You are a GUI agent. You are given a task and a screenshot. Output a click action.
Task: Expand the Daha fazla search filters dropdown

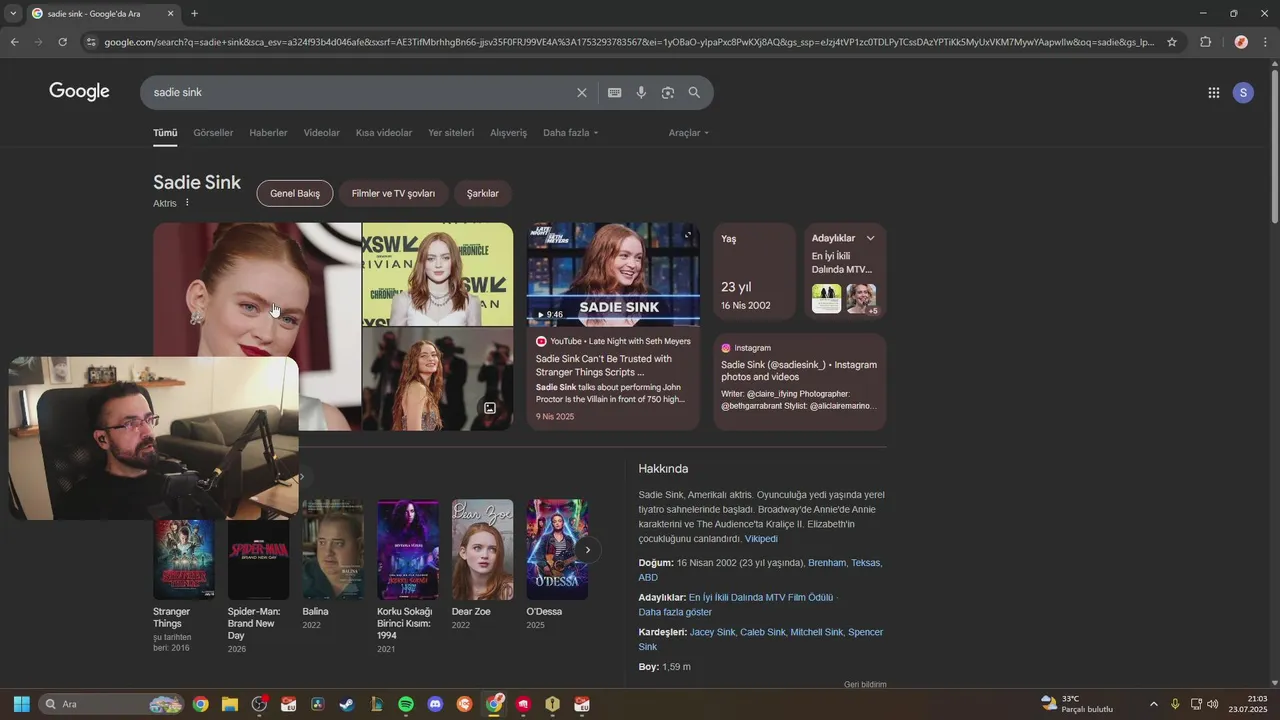[x=570, y=132]
